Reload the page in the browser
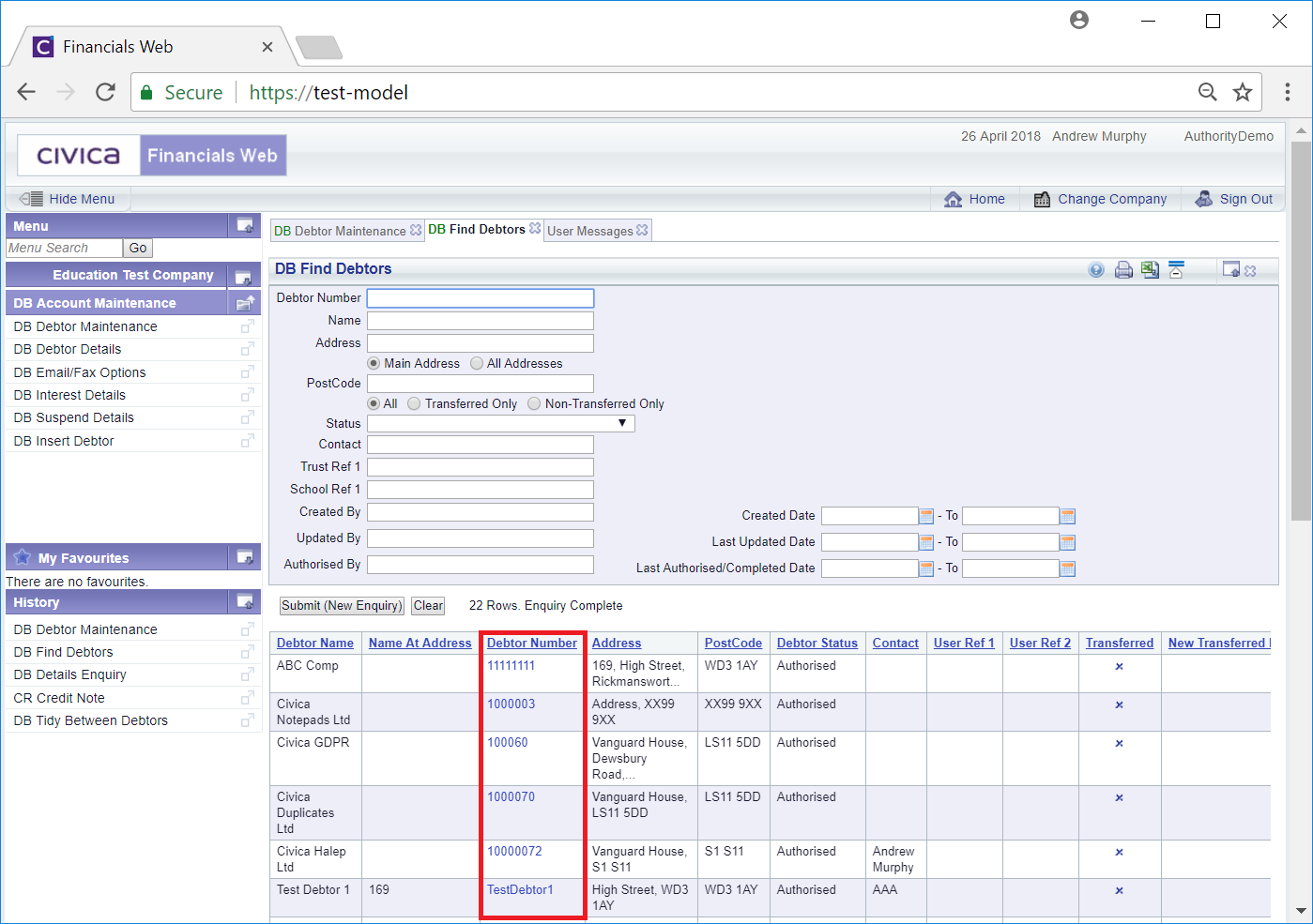This screenshot has height=924, width=1313. [x=105, y=92]
